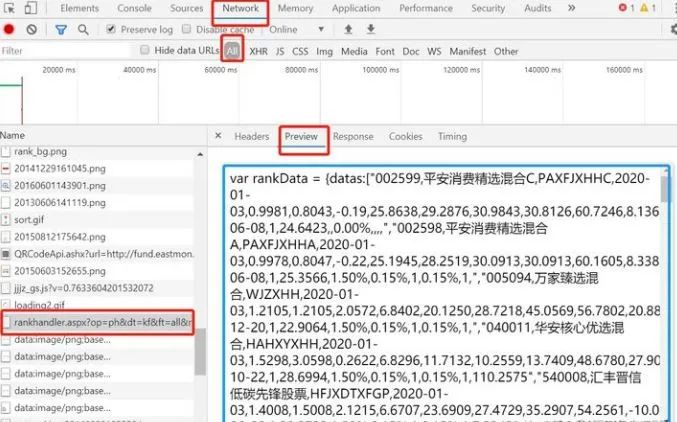Clear the network log
The width and height of the screenshot is (677, 422).
31,29
